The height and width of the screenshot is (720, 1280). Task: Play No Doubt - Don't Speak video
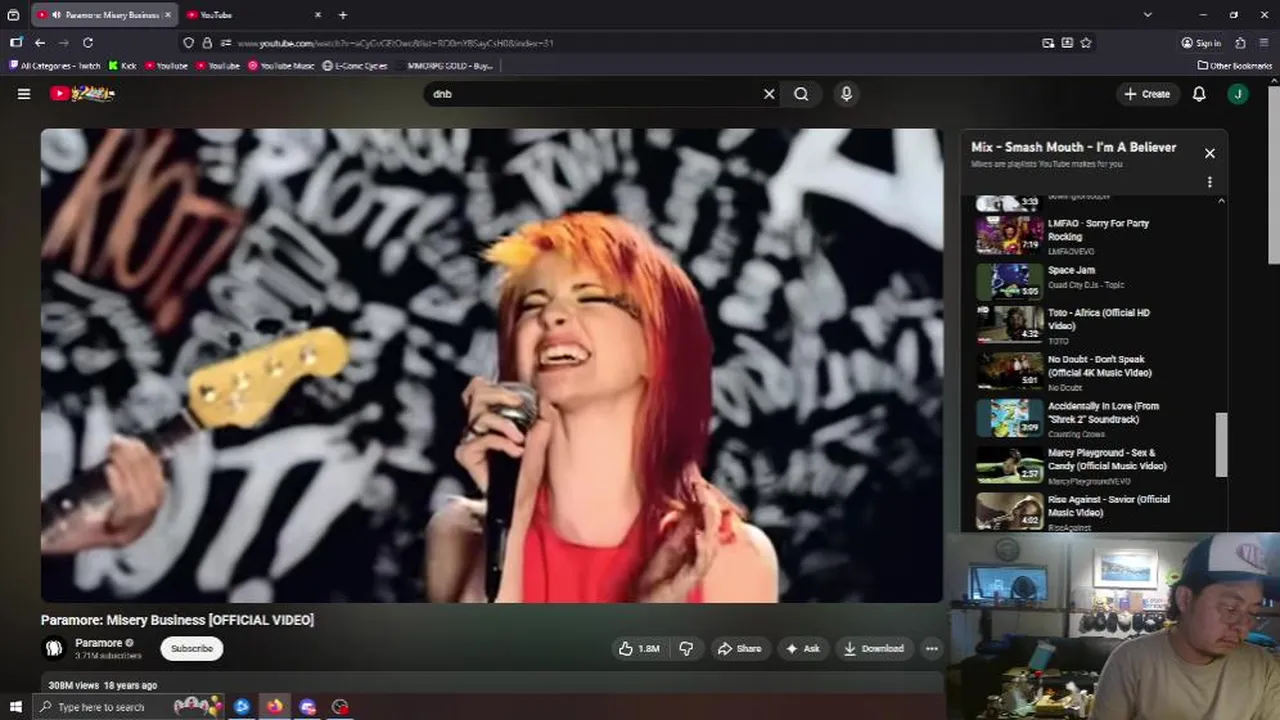click(x=1097, y=371)
